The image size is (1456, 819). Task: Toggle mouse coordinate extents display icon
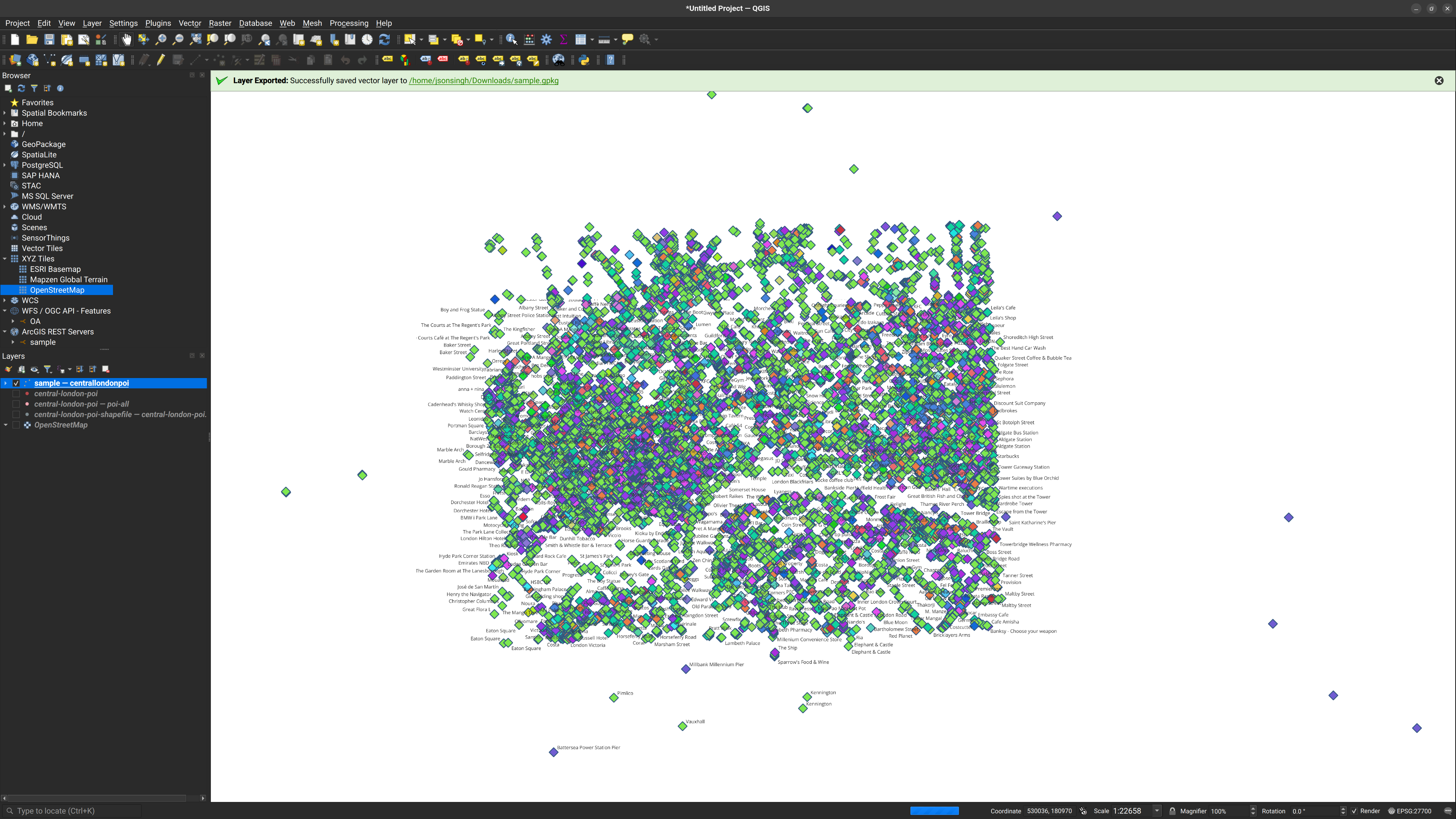[1083, 811]
